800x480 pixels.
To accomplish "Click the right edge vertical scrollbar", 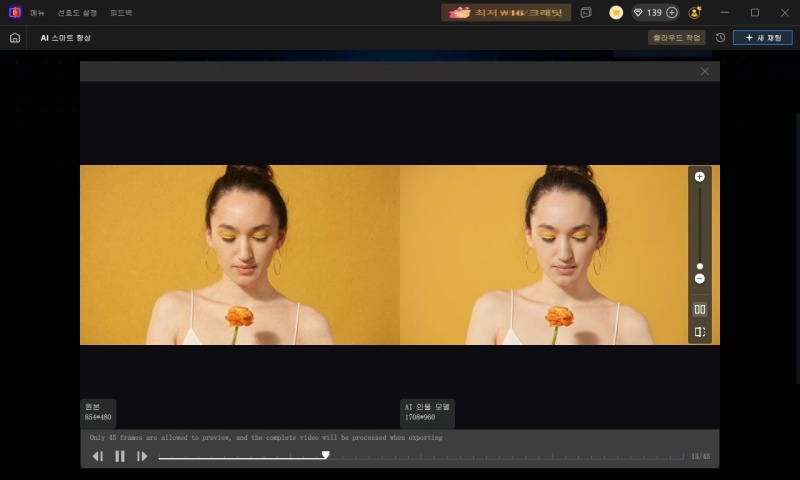I will [x=797, y=247].
